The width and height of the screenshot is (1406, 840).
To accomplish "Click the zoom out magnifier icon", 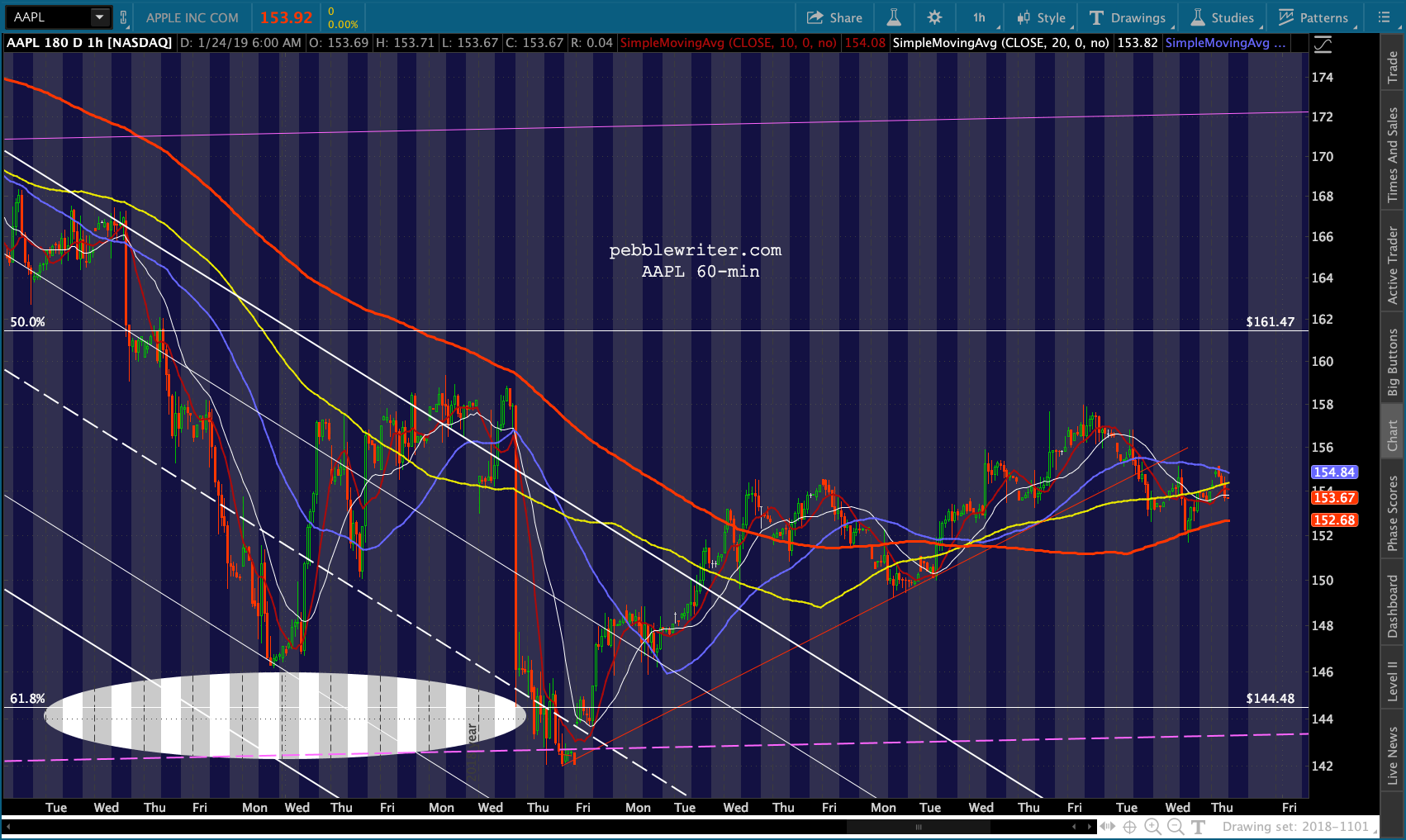I will click(1176, 827).
